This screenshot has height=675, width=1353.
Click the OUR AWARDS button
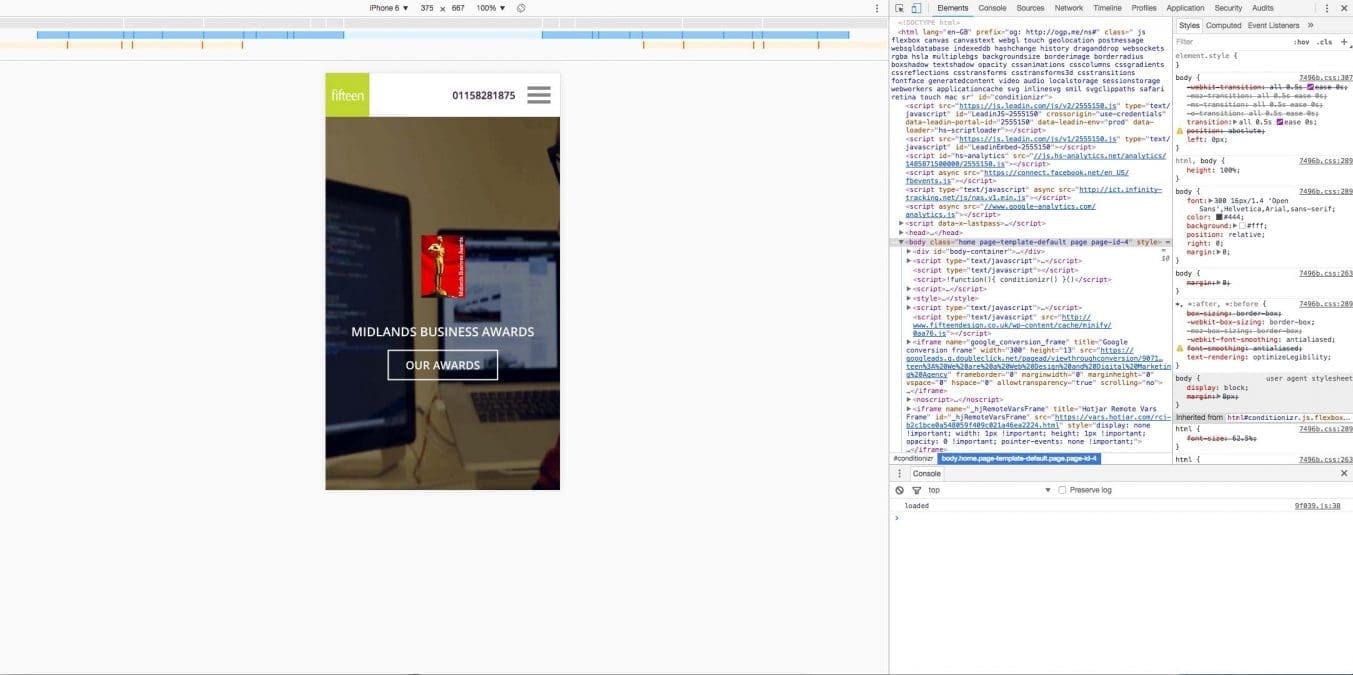[442, 365]
